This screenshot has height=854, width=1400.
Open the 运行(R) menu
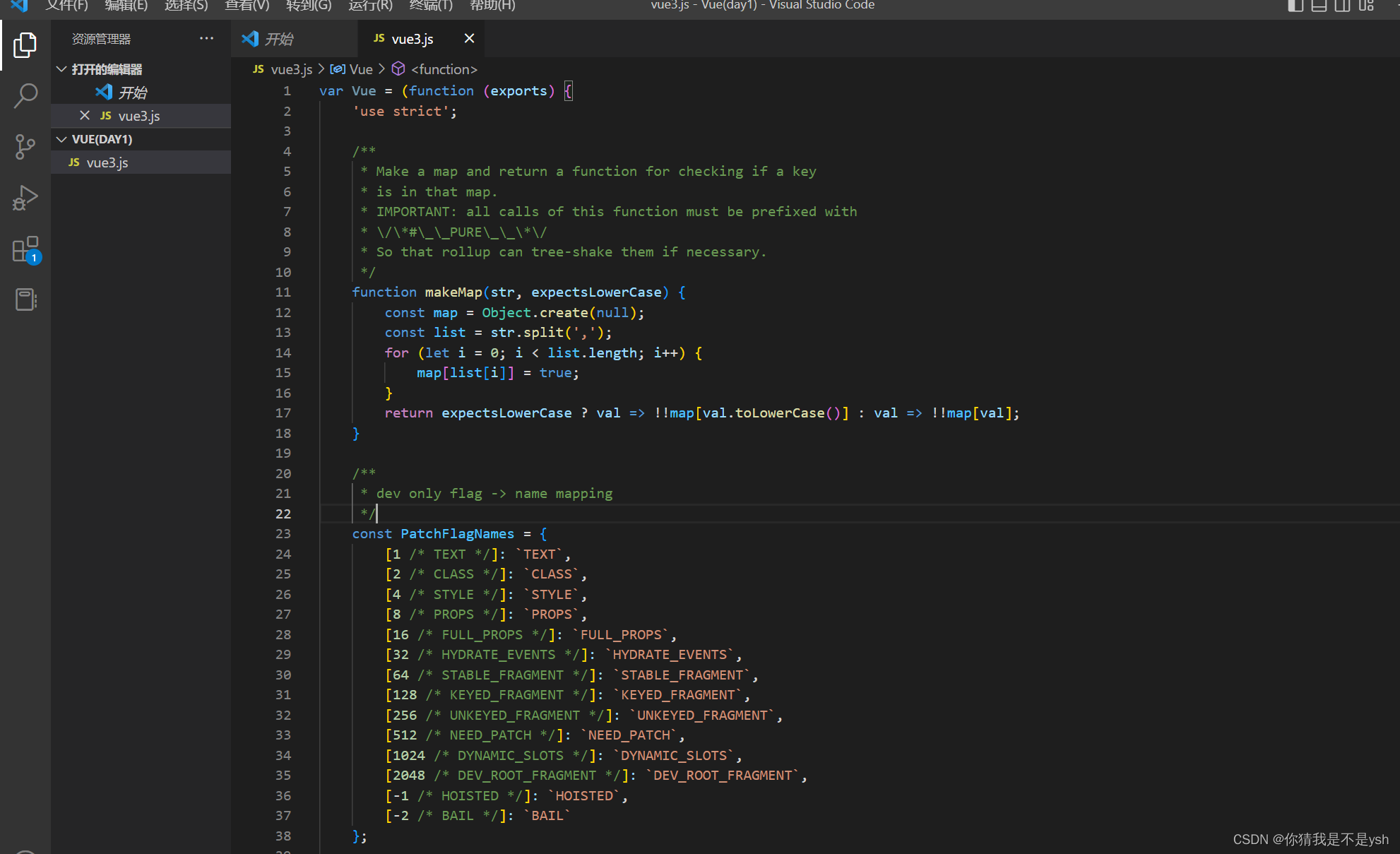tap(370, 6)
